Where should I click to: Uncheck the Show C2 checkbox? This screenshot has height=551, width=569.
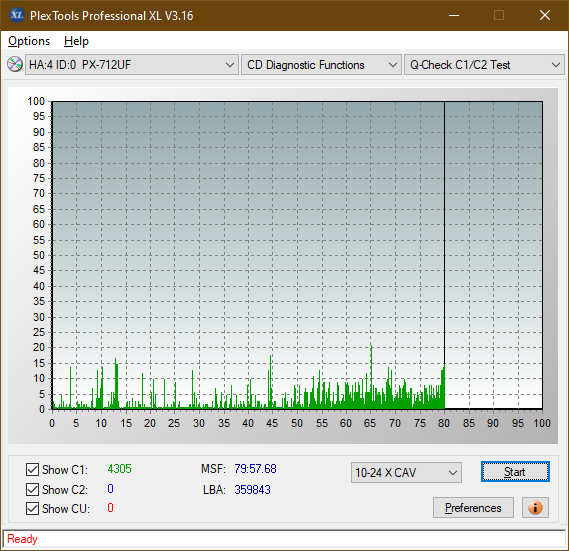point(32,489)
